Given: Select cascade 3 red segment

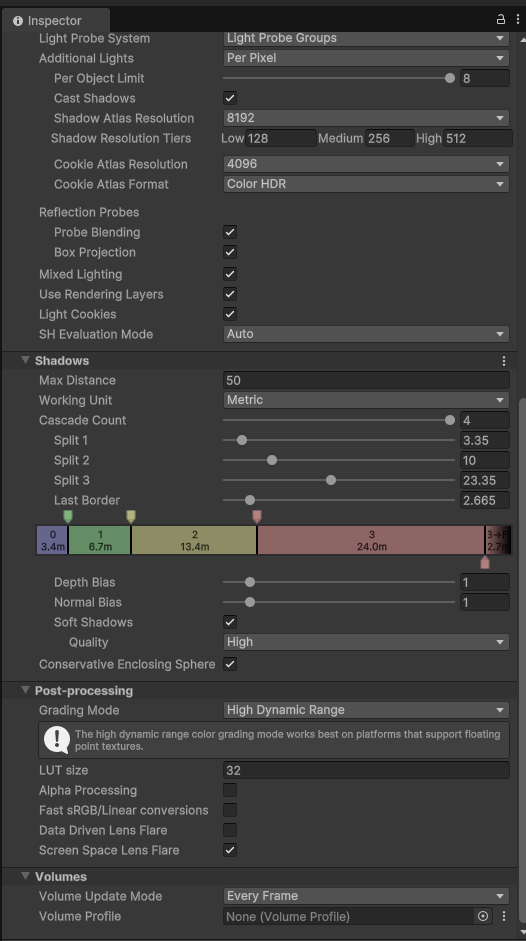Looking at the screenshot, I should (371, 540).
